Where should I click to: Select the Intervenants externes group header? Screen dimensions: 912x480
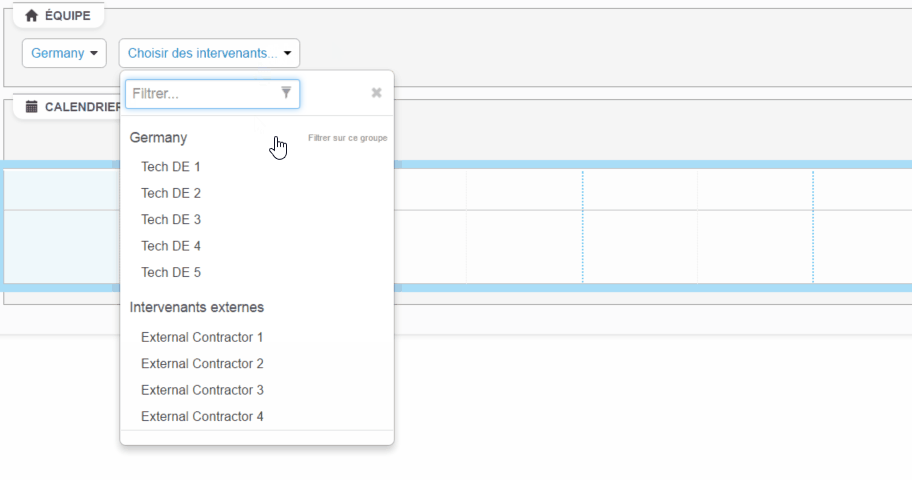click(197, 307)
